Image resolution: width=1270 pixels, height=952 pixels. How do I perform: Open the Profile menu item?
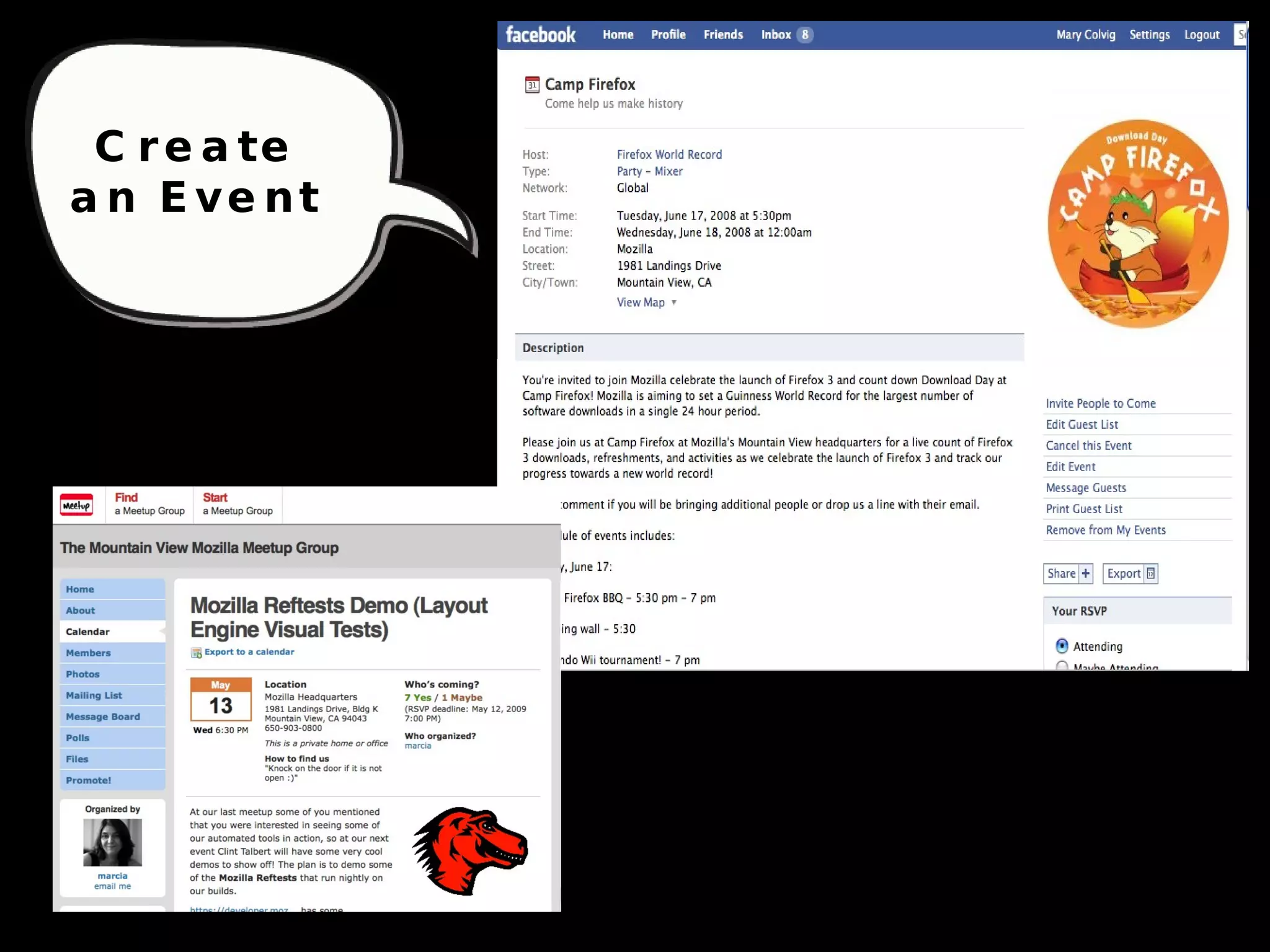668,35
